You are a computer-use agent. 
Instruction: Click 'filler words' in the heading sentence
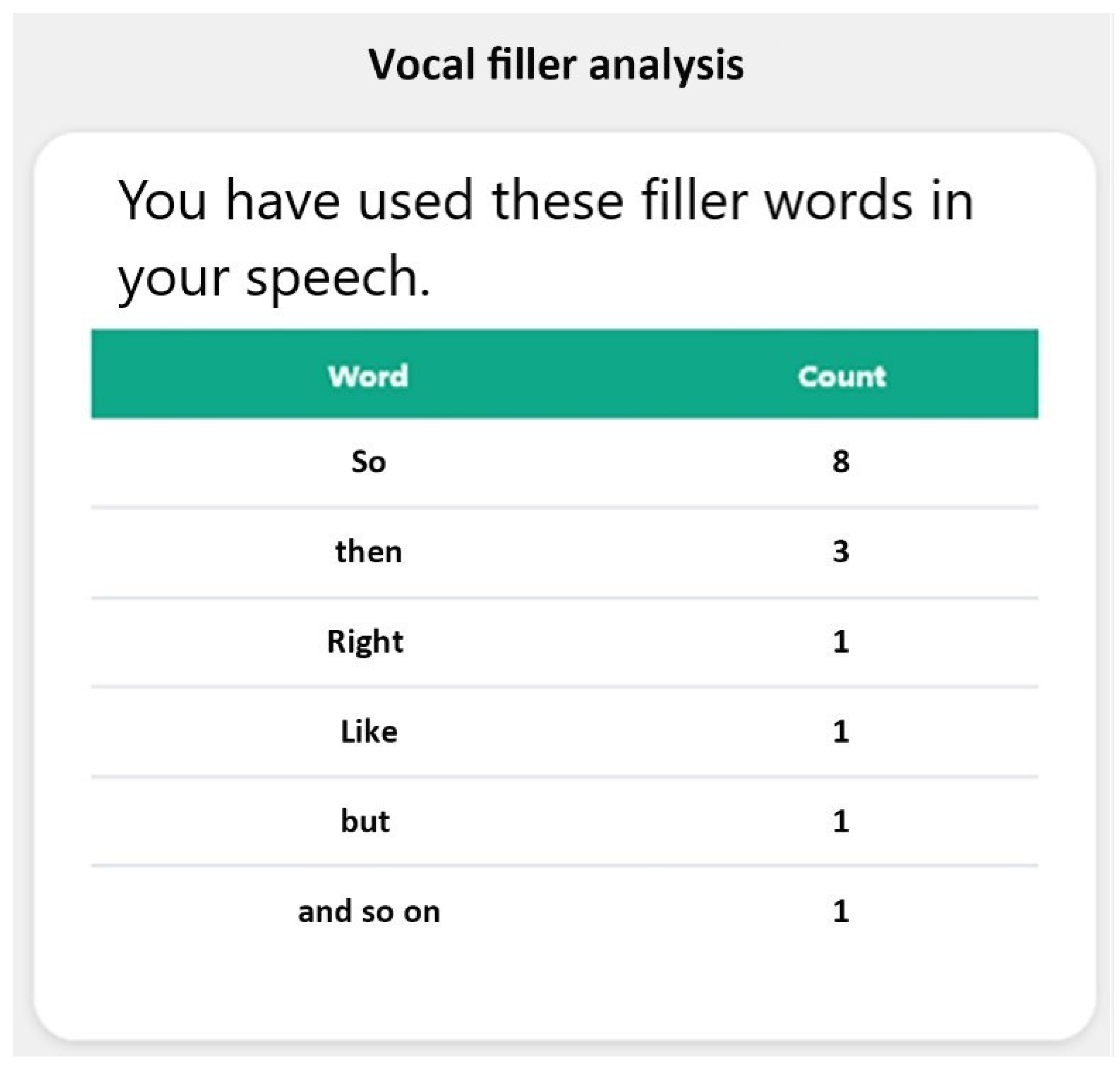click(776, 201)
